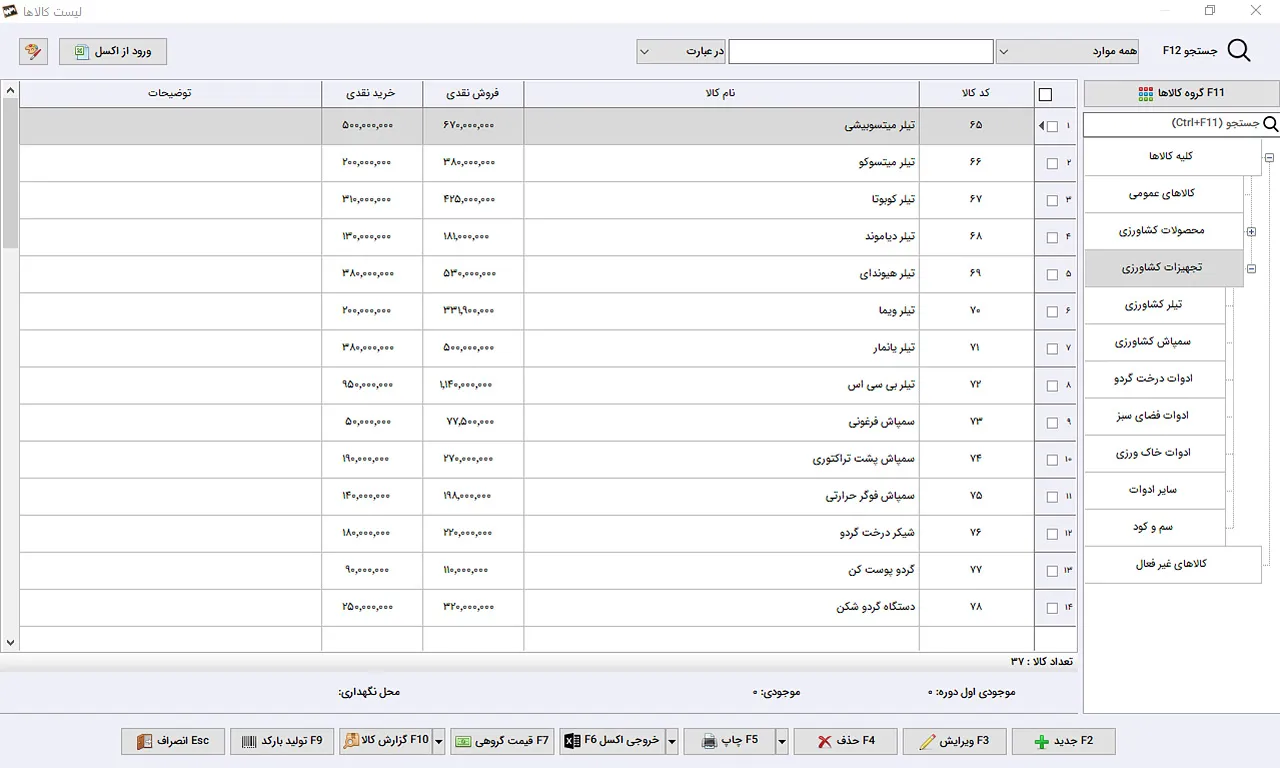Select the کالاهای غیر فعال group
1280x768 pixels.
pyautogui.click(x=1173, y=564)
